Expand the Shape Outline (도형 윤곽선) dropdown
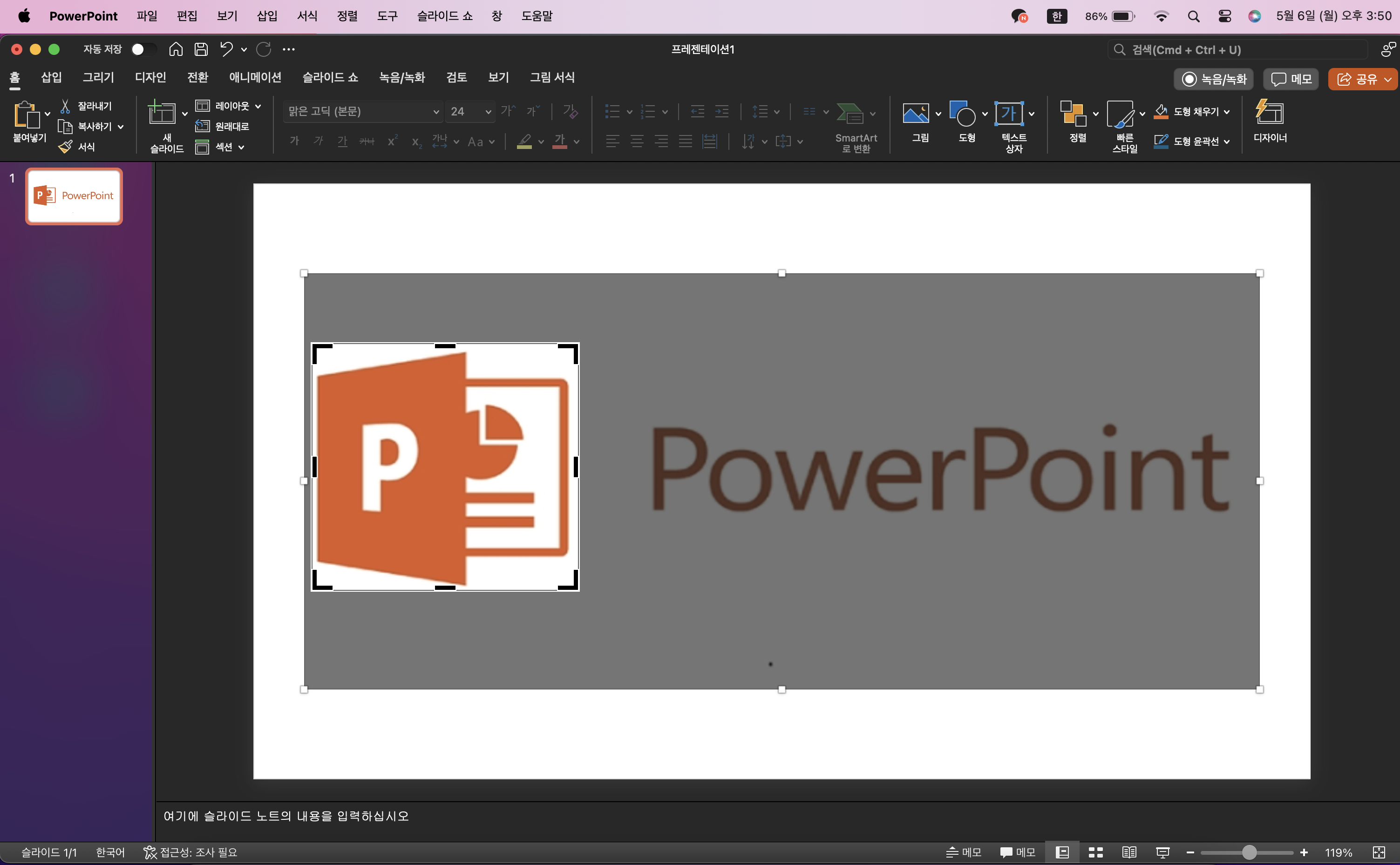Viewport: 1400px width, 865px height. 1226,142
